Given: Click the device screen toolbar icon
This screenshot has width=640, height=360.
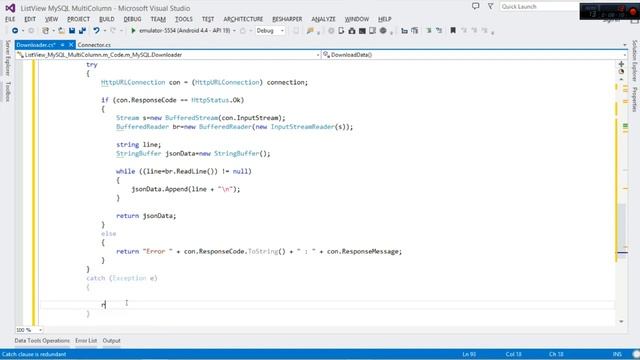Looking at the screenshot, I should (x=372, y=31).
